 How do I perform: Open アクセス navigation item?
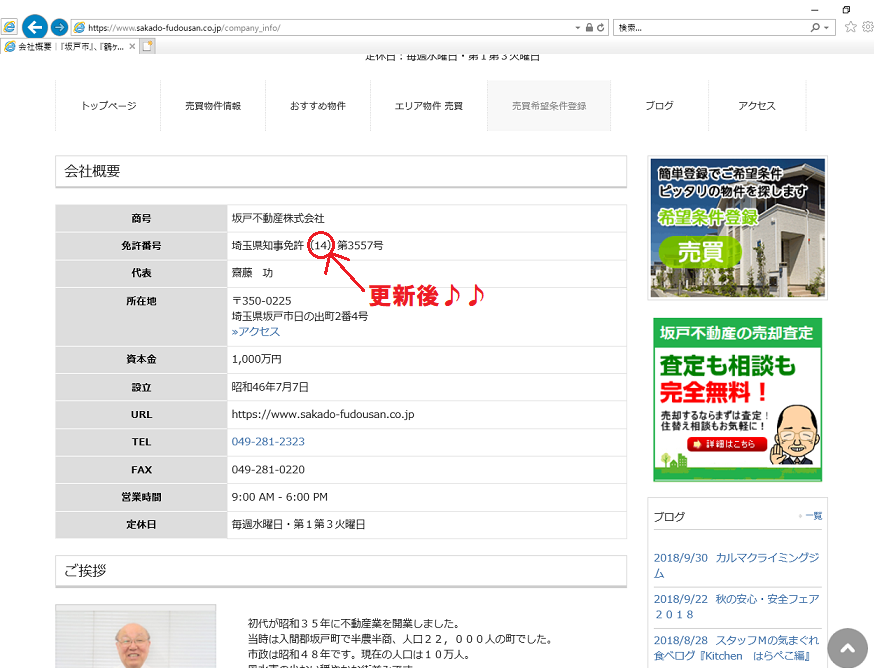click(757, 106)
